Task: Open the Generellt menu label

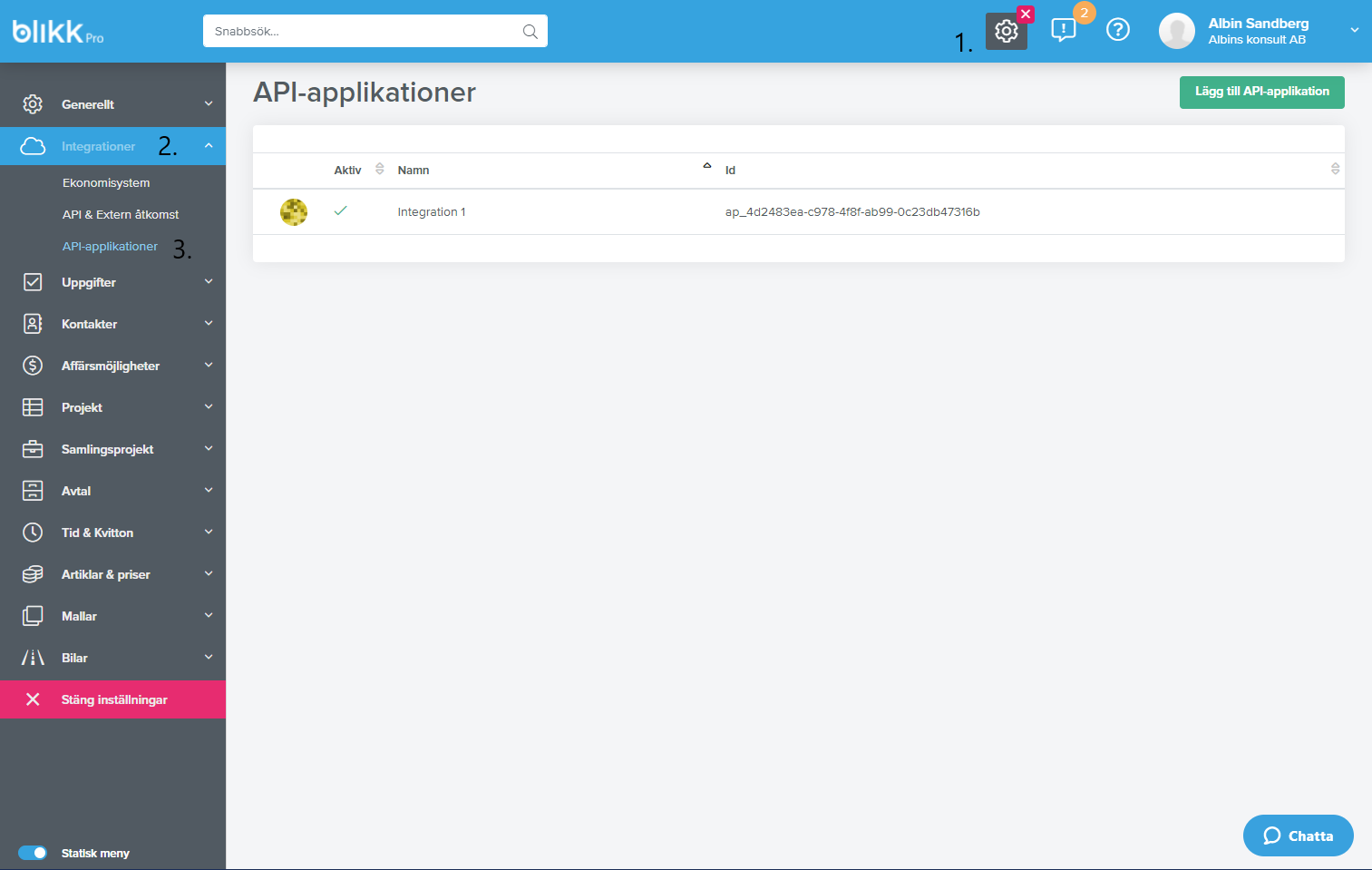Action: click(88, 104)
